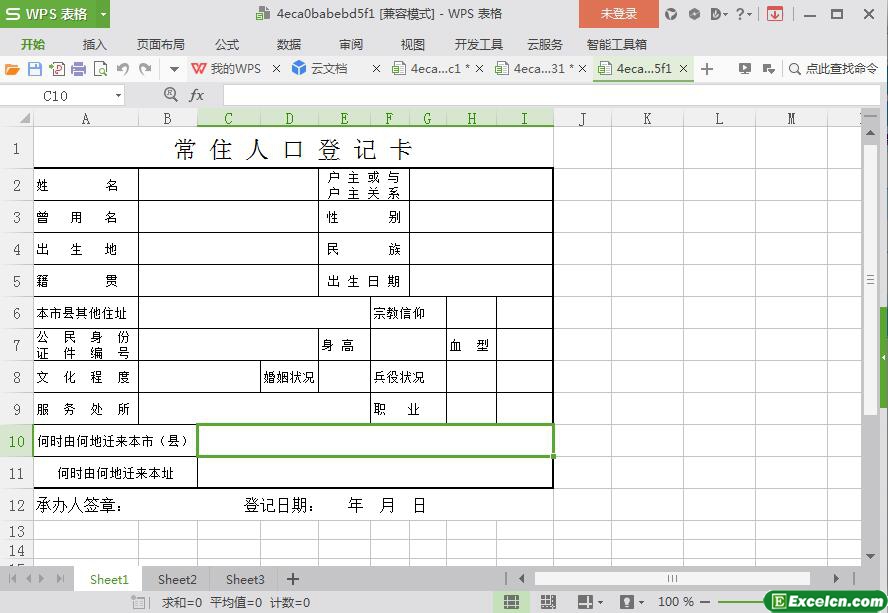888x613 pixels.
Task: Switch to normal view in status bar
Action: pyautogui.click(x=511, y=602)
